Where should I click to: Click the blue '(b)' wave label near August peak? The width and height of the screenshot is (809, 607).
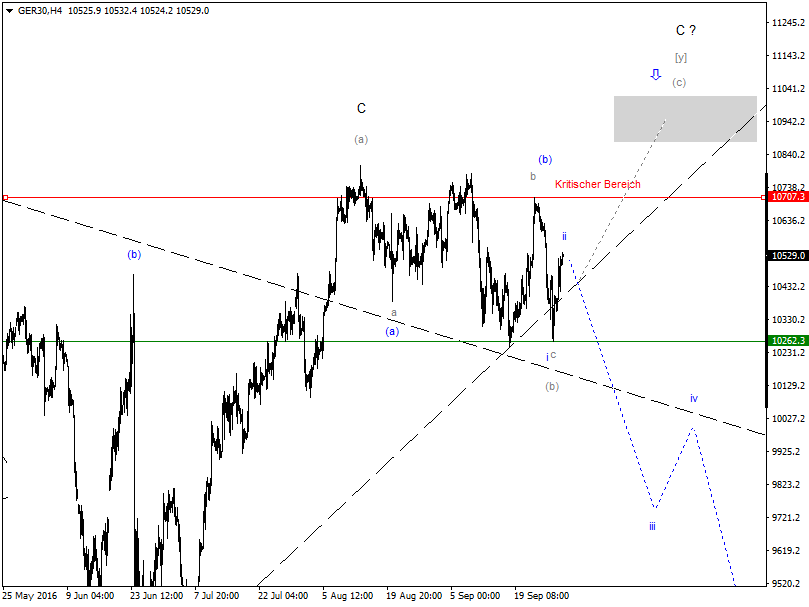click(545, 160)
